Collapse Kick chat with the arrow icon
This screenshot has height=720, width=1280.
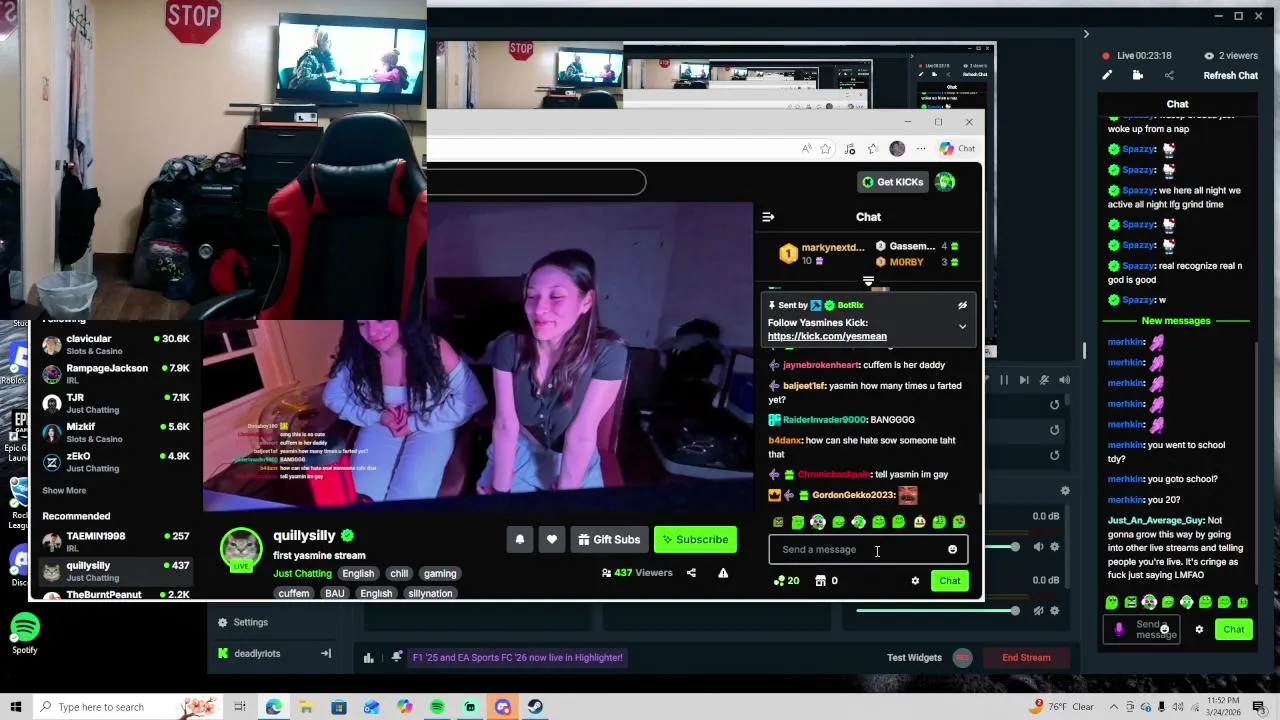click(768, 217)
